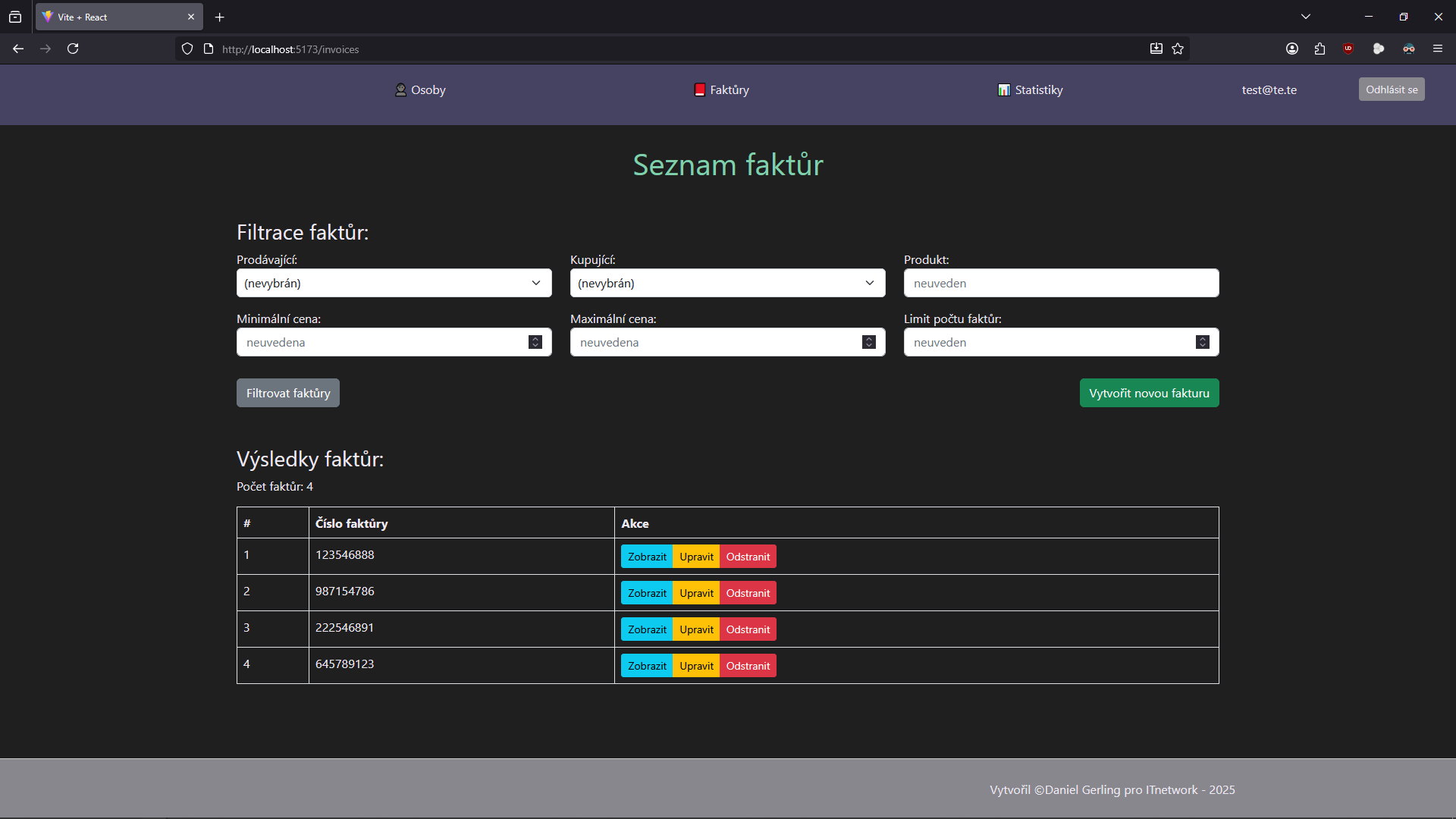Open the Prodávající dropdown
Image resolution: width=1456 pixels, height=819 pixels.
[x=394, y=283]
